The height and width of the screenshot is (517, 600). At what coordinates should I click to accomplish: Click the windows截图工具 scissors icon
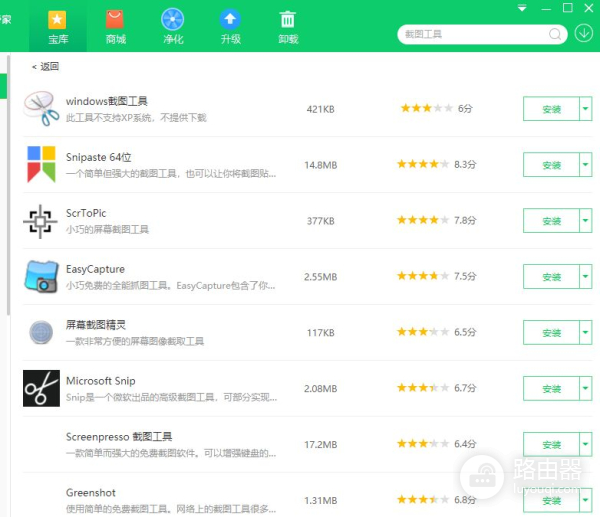click(41, 109)
